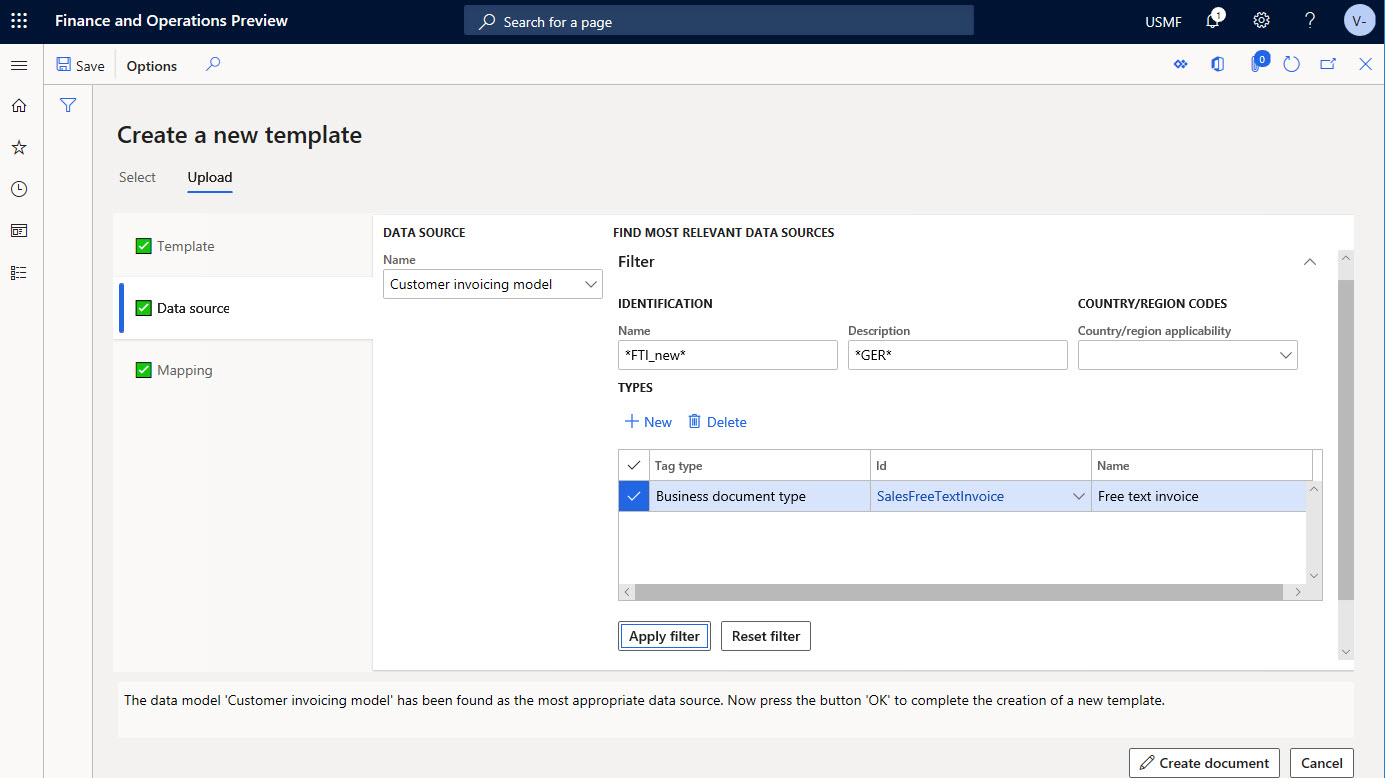Switch to the Select tab
Screen dimensions: 1385x778
[x=137, y=177]
